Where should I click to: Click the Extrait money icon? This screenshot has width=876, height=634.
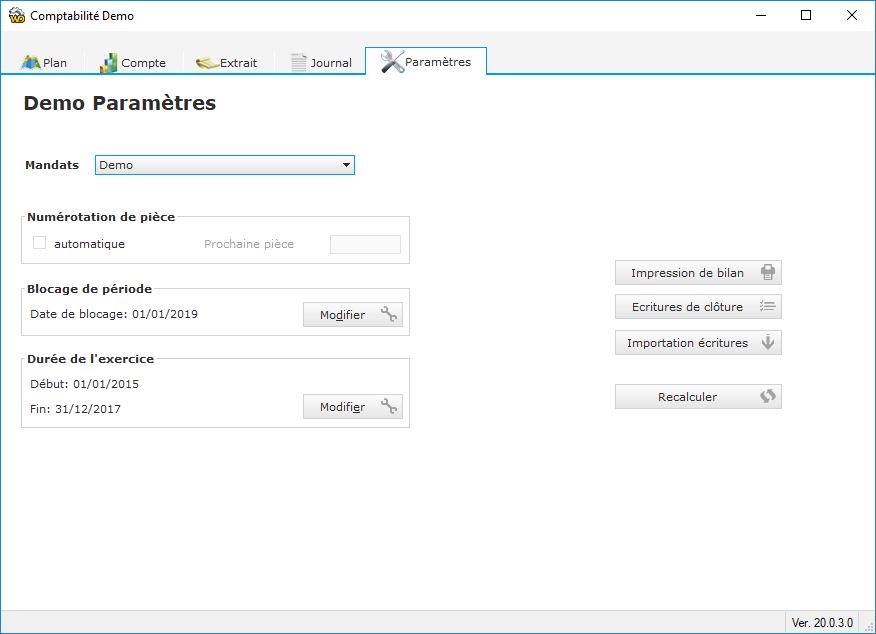click(x=207, y=63)
